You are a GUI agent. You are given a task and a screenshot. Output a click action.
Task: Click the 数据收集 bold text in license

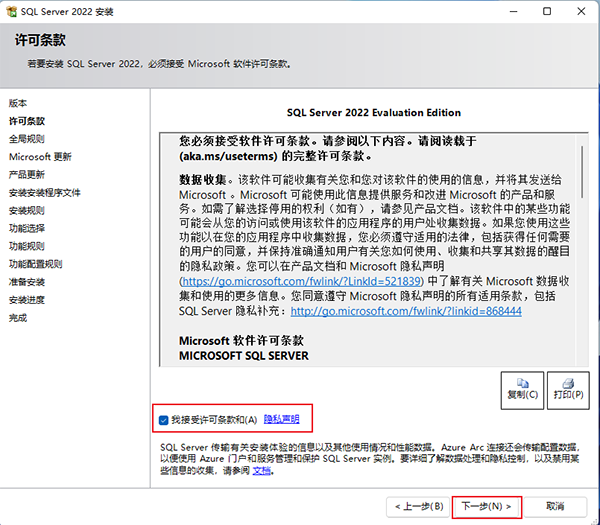click(x=203, y=179)
